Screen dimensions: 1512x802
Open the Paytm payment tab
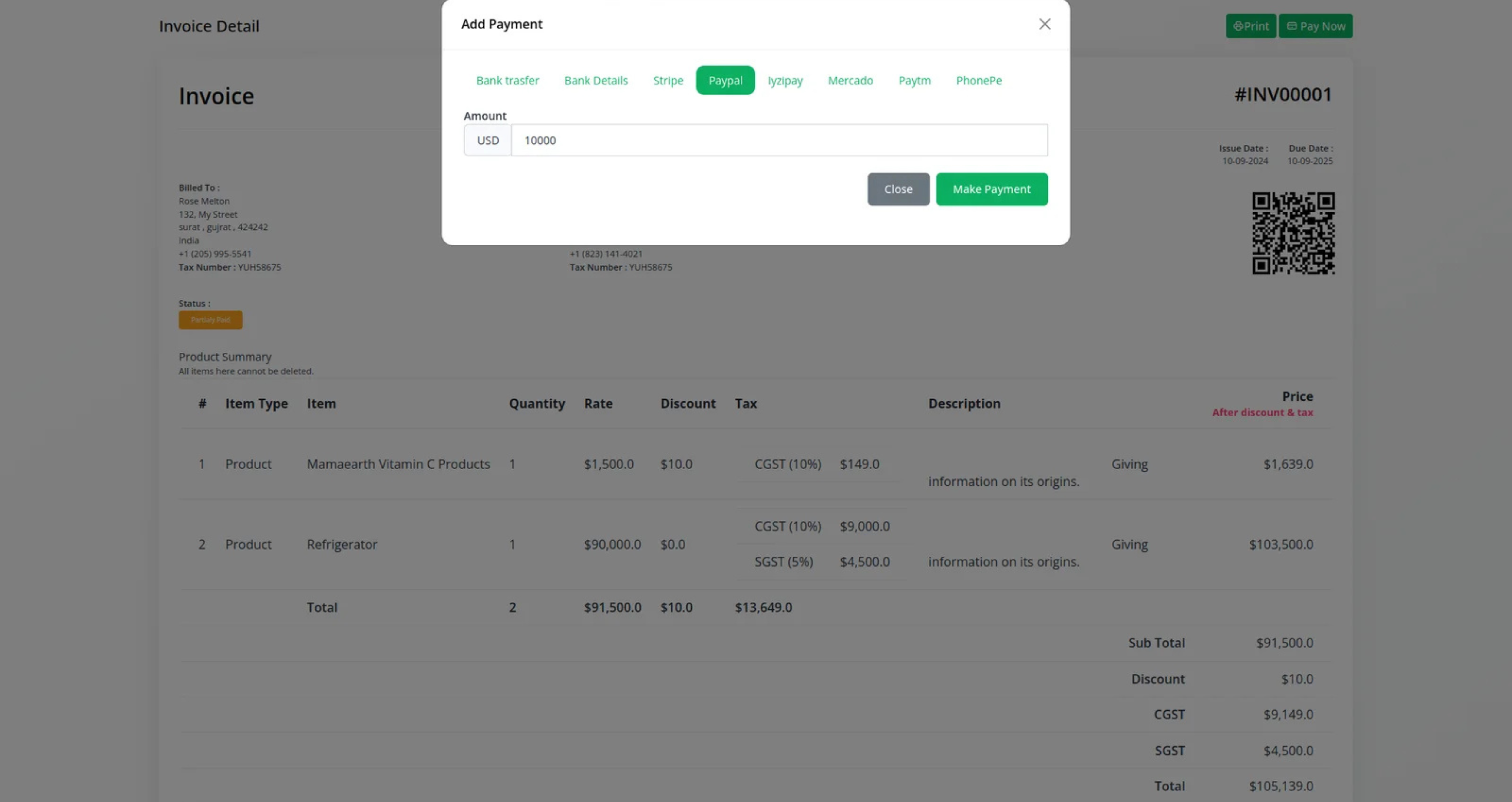click(x=914, y=81)
